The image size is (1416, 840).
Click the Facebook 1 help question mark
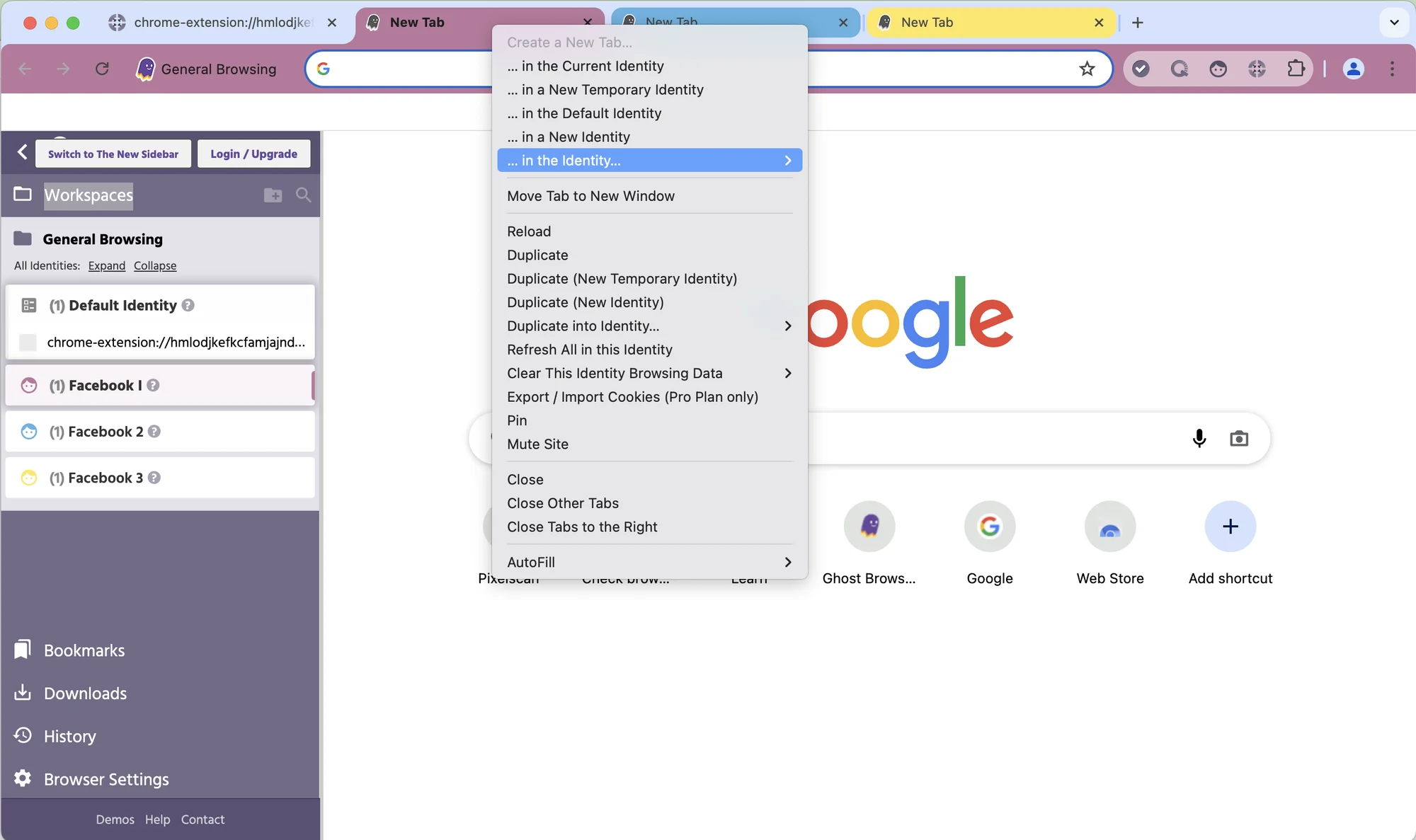tap(153, 385)
